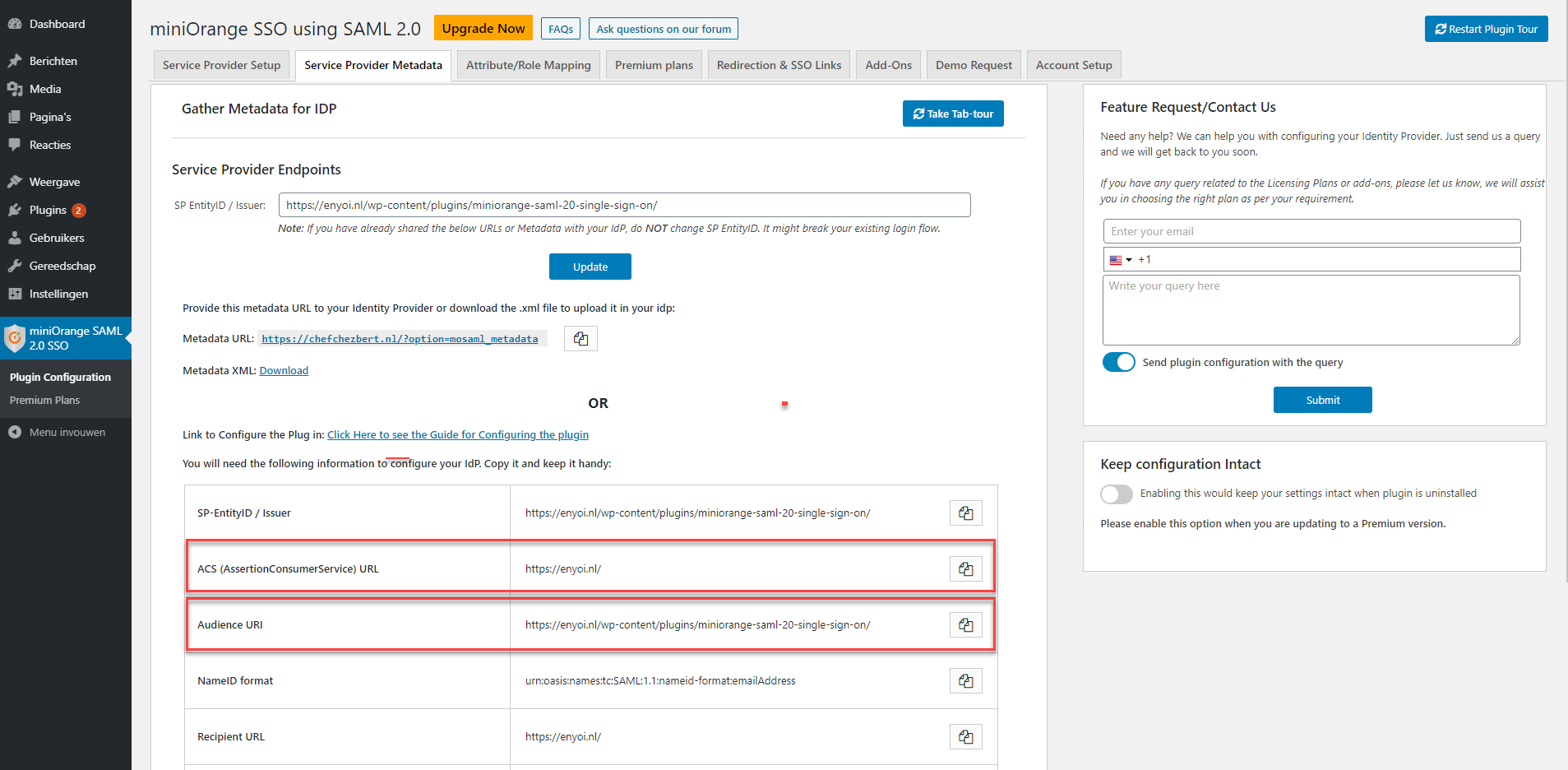Select the ACS URL value https://enyoi.nl/
The width and height of the screenshot is (1568, 770).
[563, 569]
